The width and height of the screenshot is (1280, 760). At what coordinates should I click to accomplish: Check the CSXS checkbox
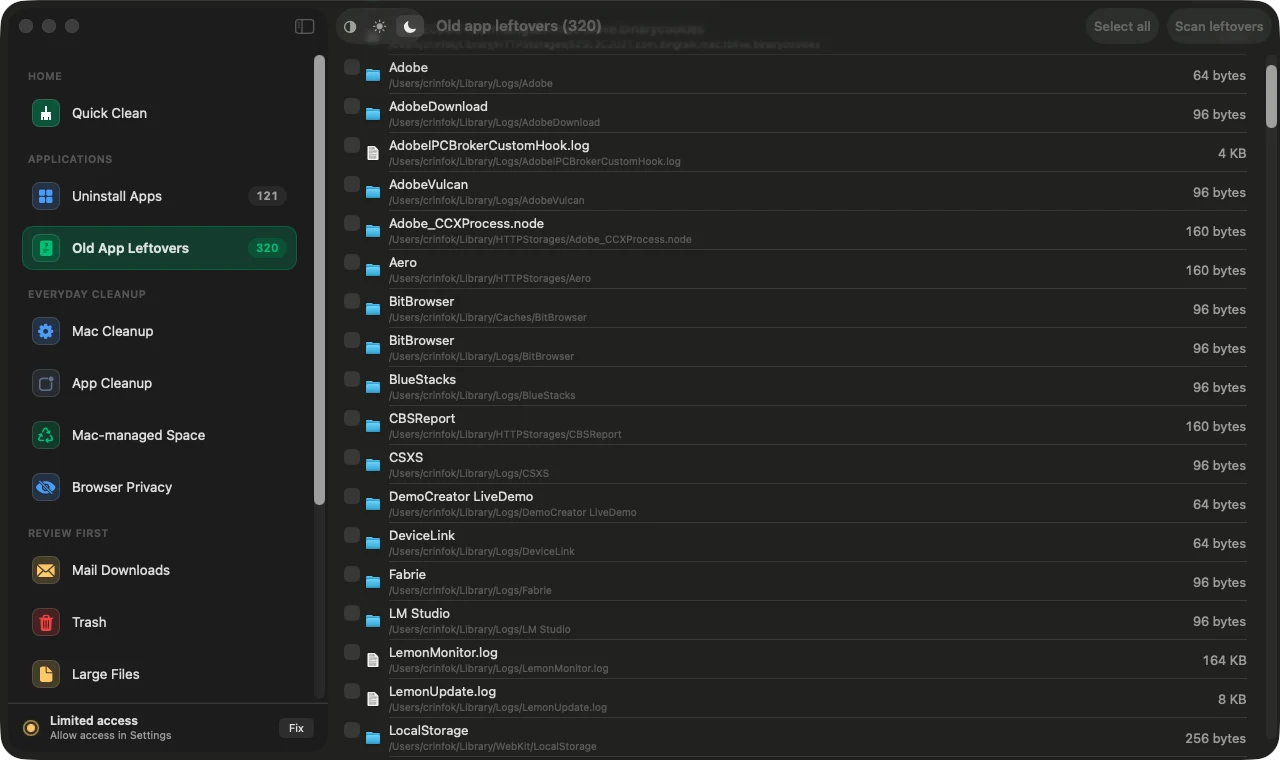[352, 457]
